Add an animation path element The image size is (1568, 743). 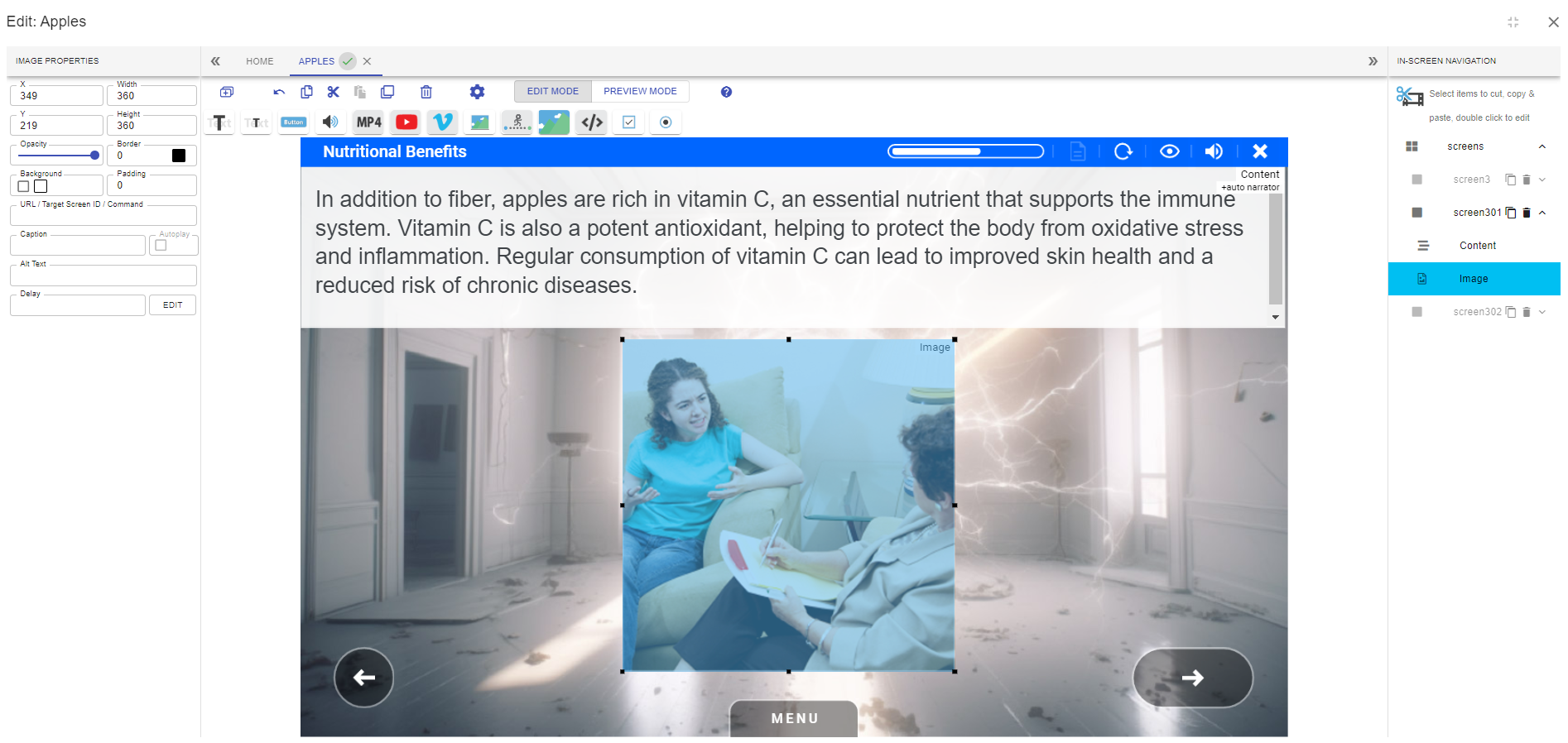point(517,122)
